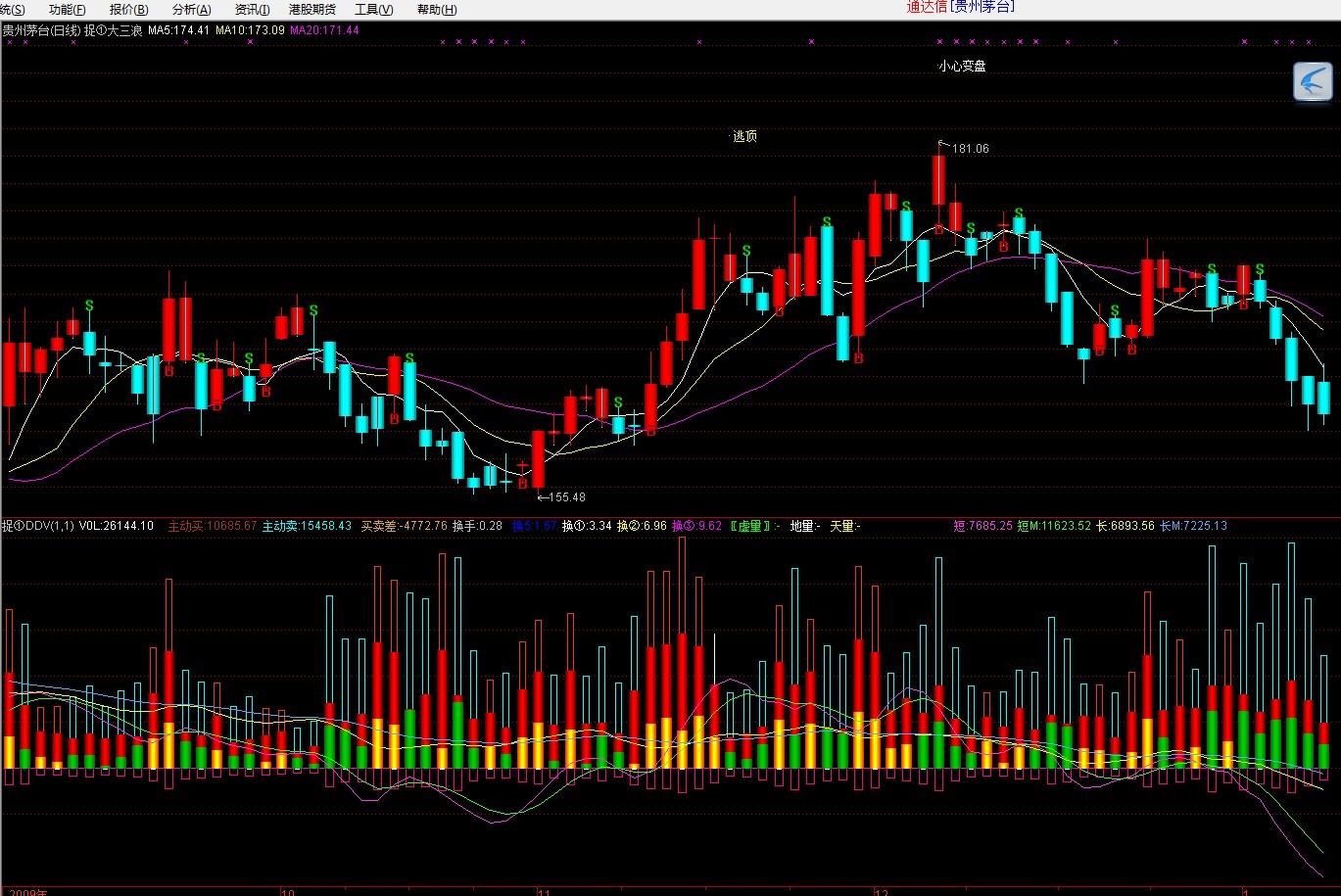
Task: Select the 贵州茅台(日线) chart title
Action: (41, 30)
